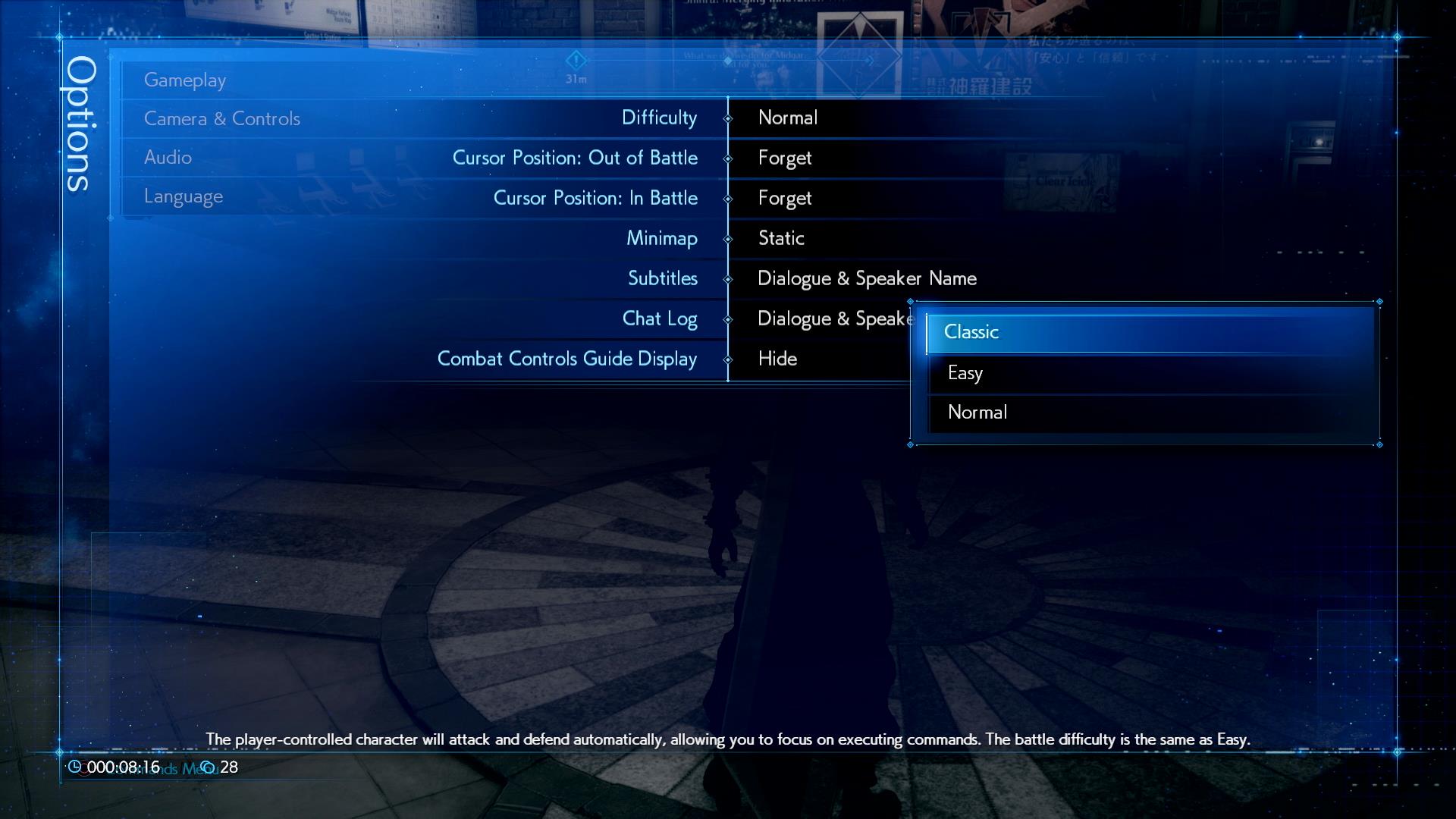Select Easy difficulty mode
1456x819 pixels.
965,371
